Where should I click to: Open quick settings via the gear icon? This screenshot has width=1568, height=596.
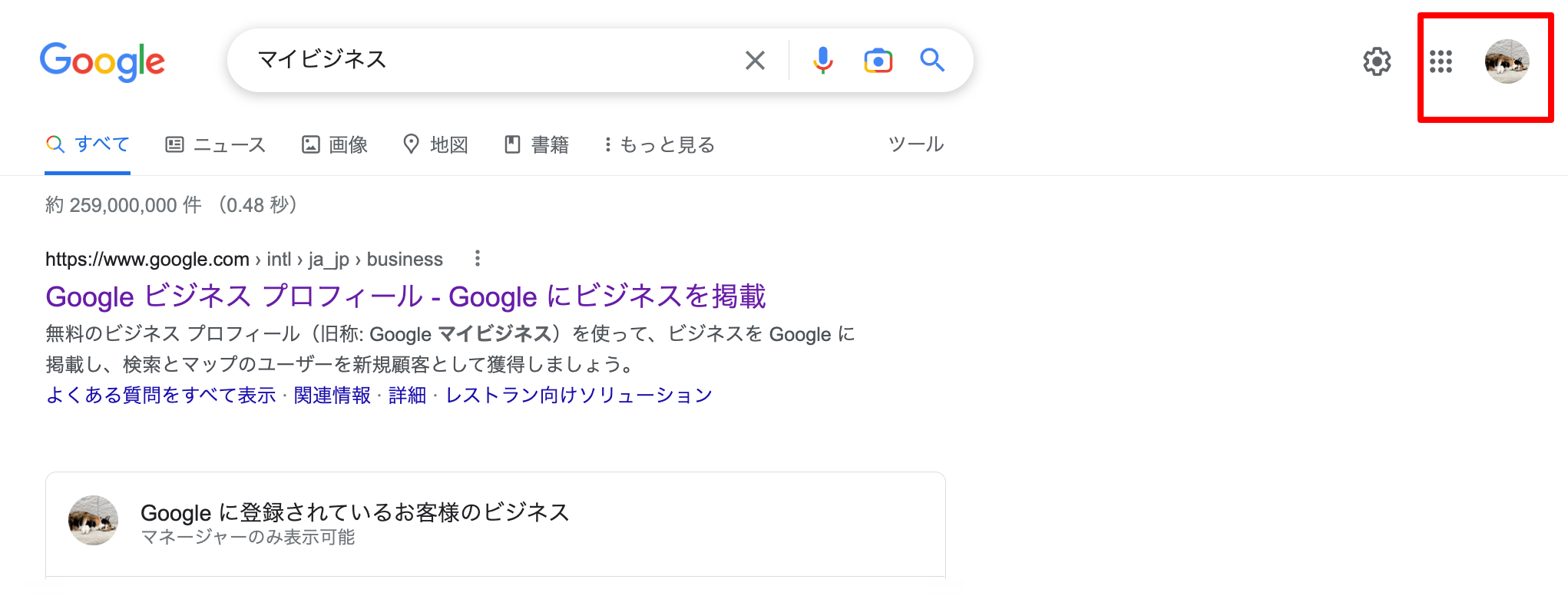click(1378, 62)
